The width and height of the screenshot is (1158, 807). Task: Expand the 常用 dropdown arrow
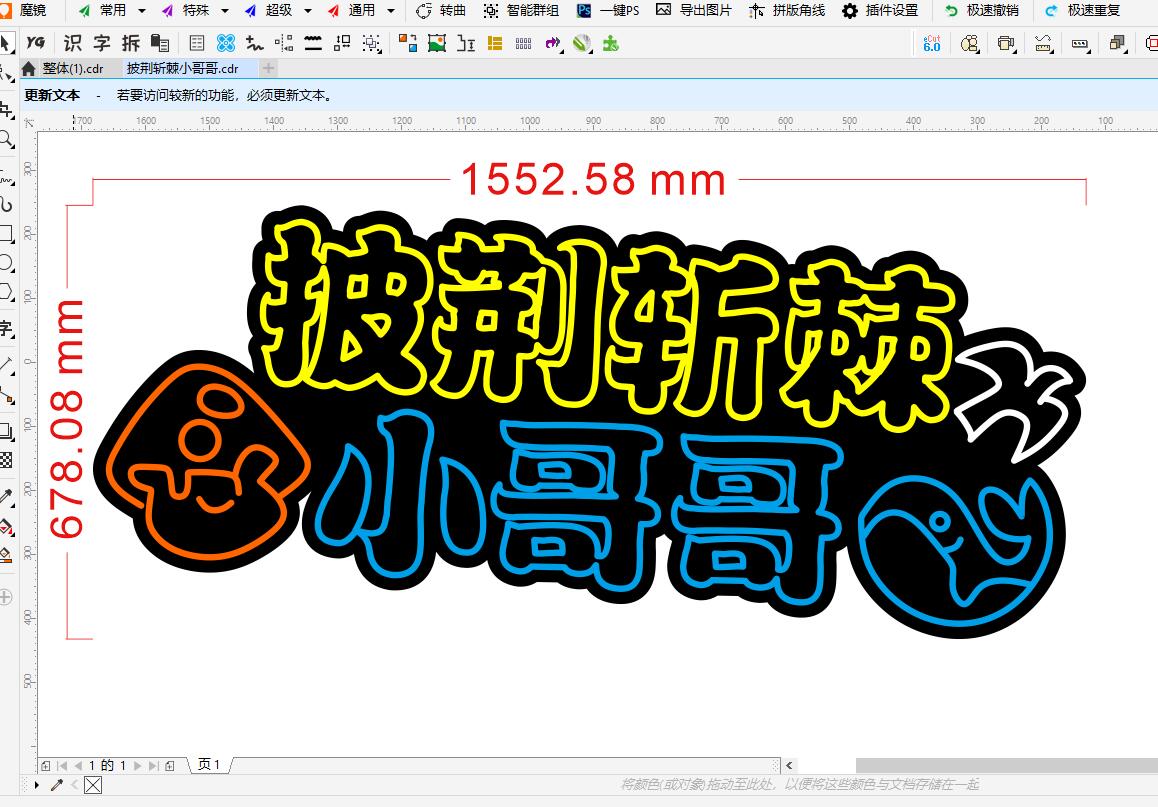coord(142,11)
